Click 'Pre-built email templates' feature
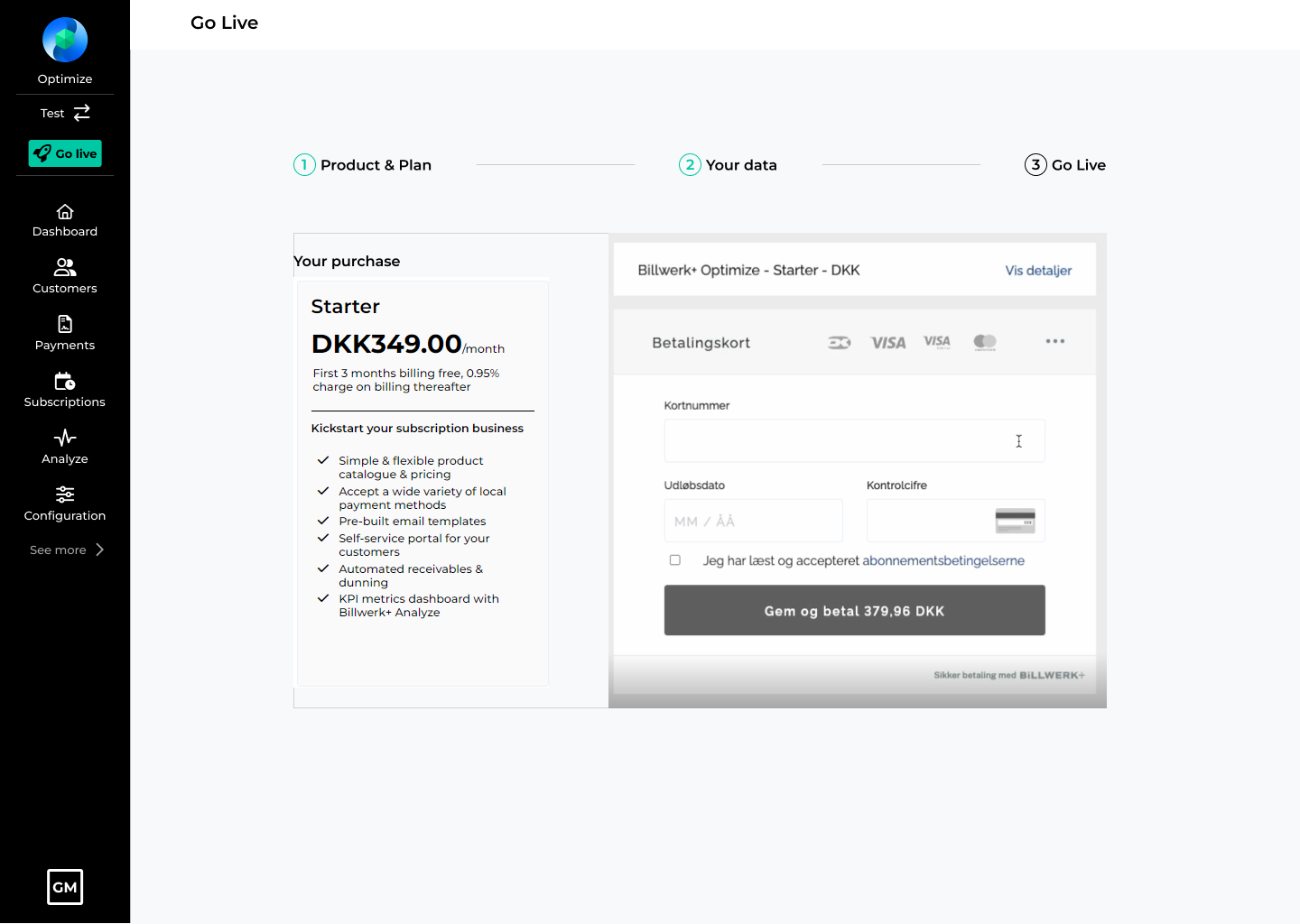Image resolution: width=1300 pixels, height=924 pixels. pos(413,522)
